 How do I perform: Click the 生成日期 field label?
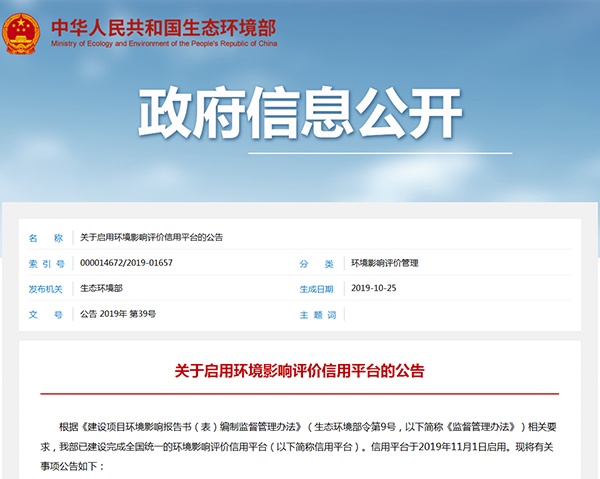(316, 289)
